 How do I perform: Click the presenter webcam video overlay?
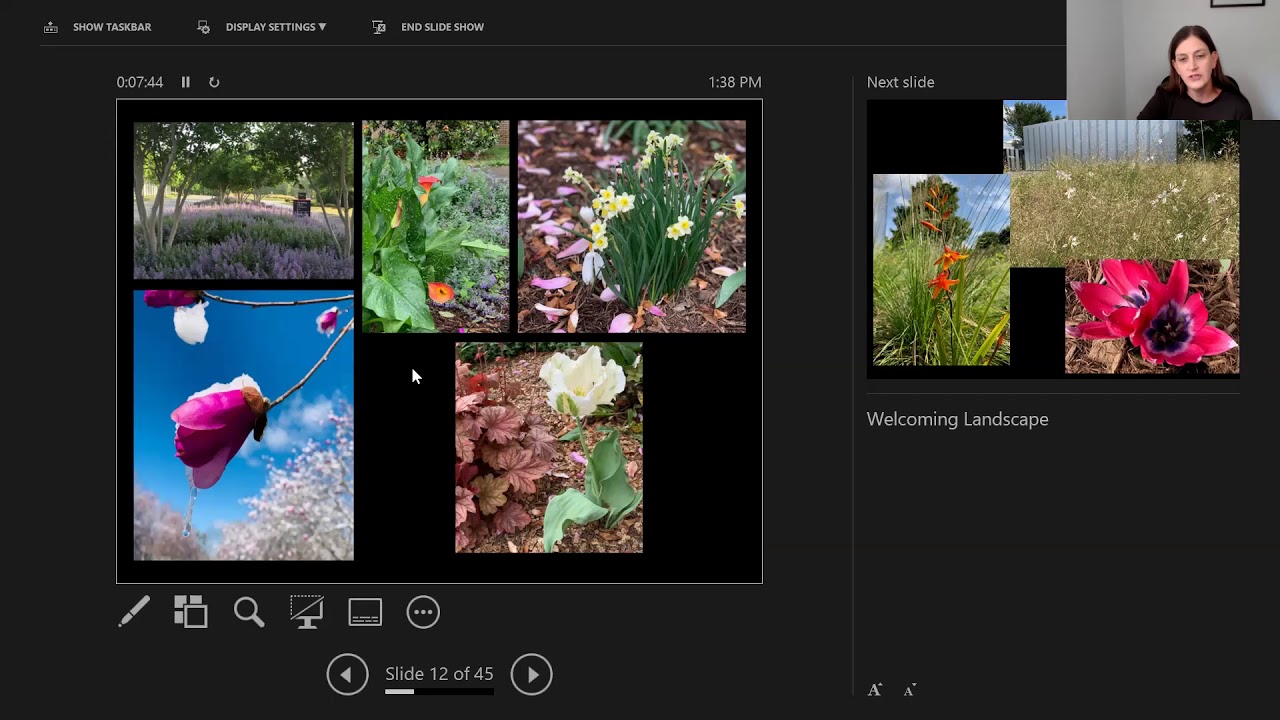(x=1173, y=60)
